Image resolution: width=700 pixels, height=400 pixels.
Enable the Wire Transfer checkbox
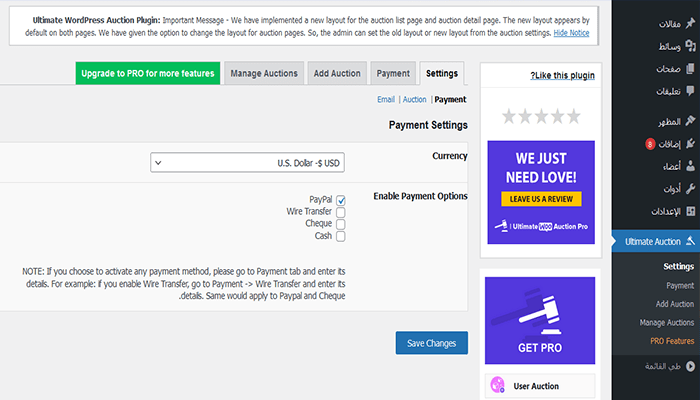tap(341, 212)
